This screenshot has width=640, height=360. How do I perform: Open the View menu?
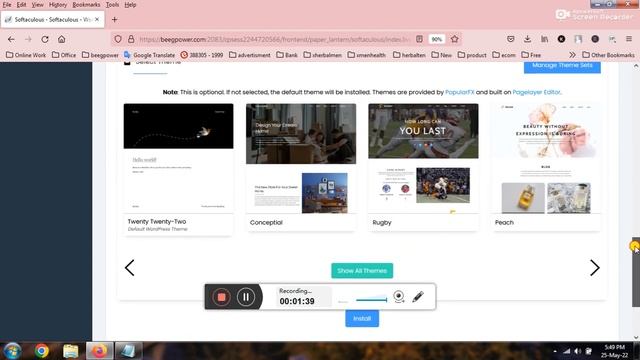click(x=38, y=5)
